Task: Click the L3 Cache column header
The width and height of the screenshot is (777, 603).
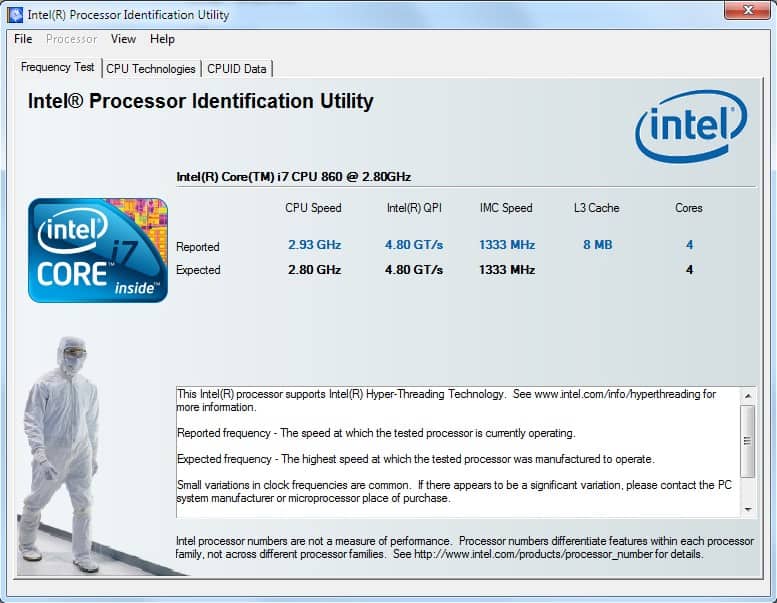Action: point(597,208)
